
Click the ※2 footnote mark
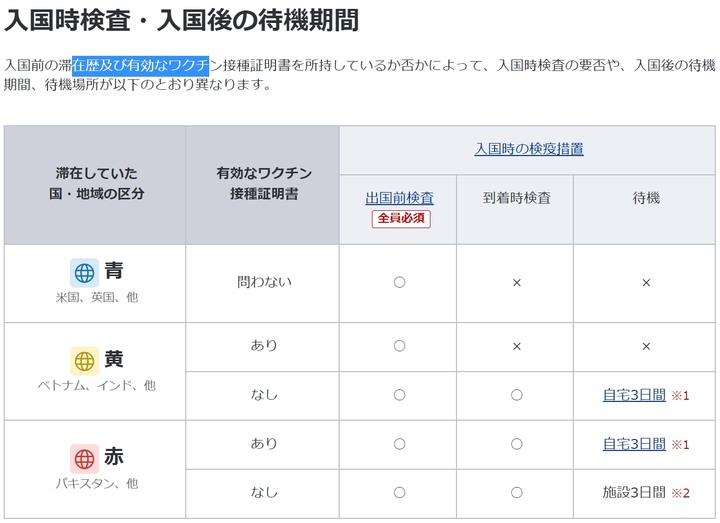point(680,493)
